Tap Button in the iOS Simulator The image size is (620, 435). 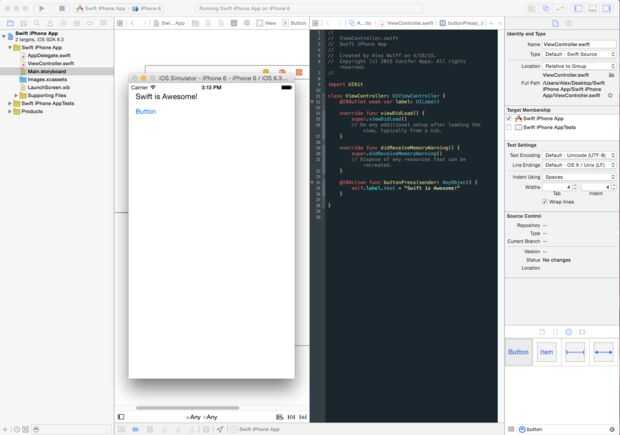146,112
